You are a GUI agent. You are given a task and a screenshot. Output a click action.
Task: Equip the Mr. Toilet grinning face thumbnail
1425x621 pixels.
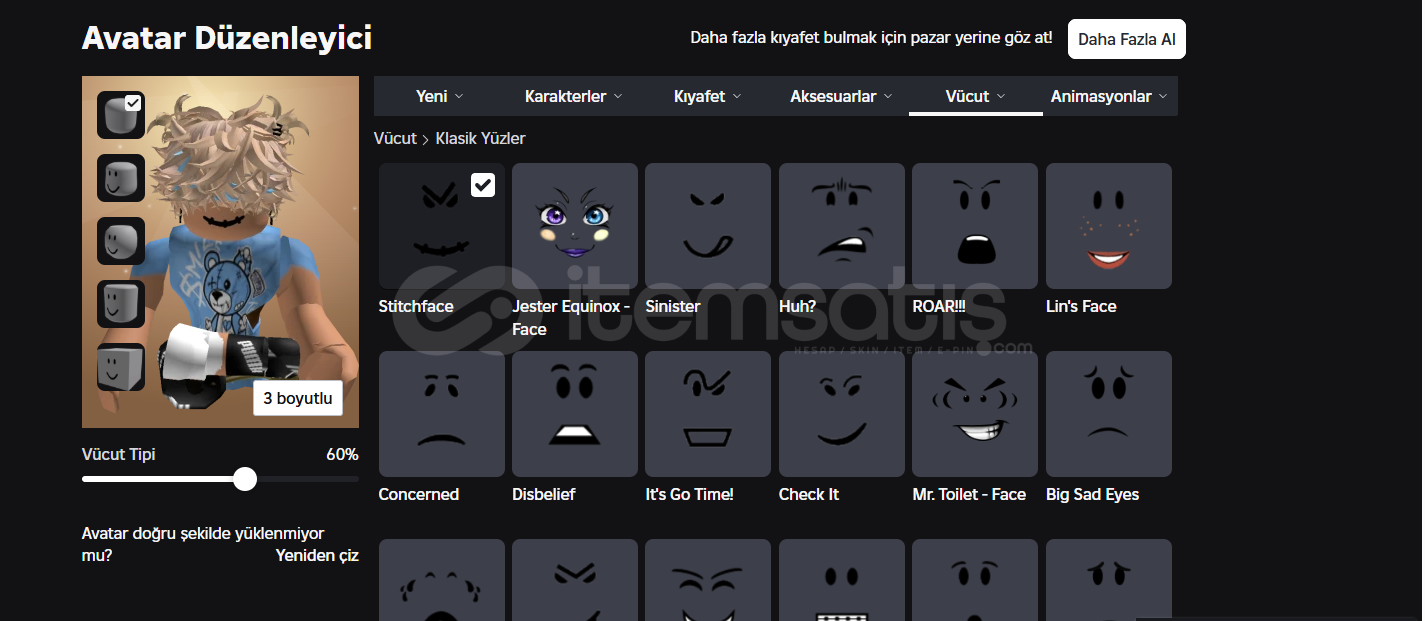[x=975, y=414]
